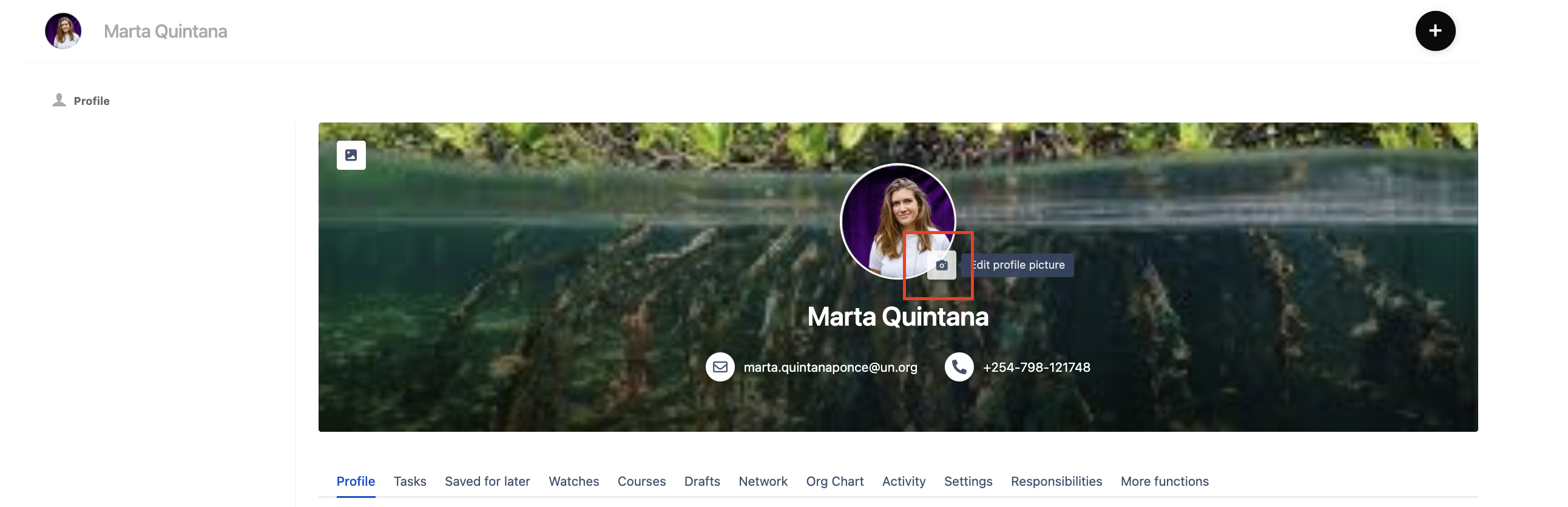
Task: Open the Tasks tab
Action: click(x=410, y=482)
